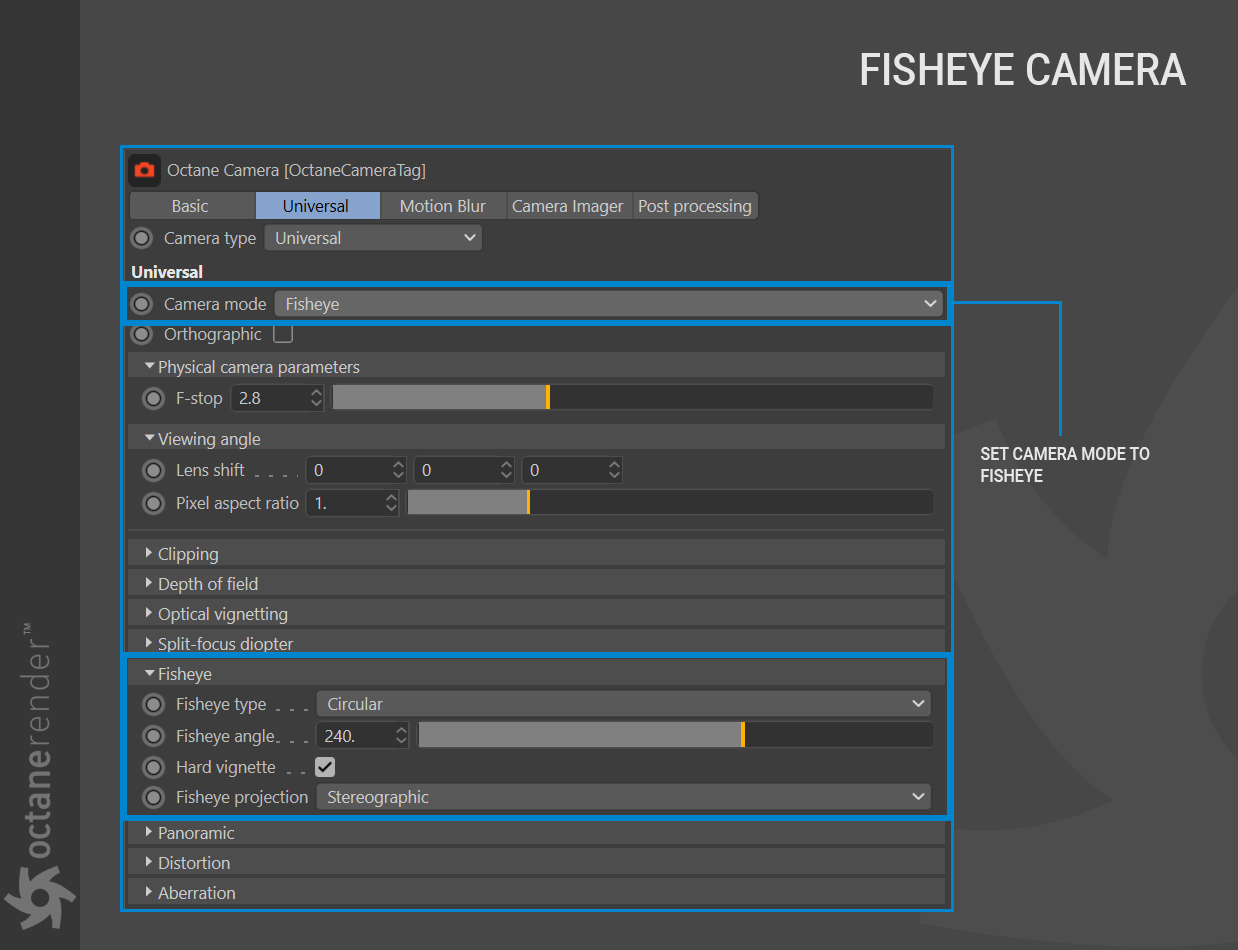Viewport: 1238px width, 950px height.
Task: Open the Camera mode Fisheye dropdown
Action: tap(608, 304)
